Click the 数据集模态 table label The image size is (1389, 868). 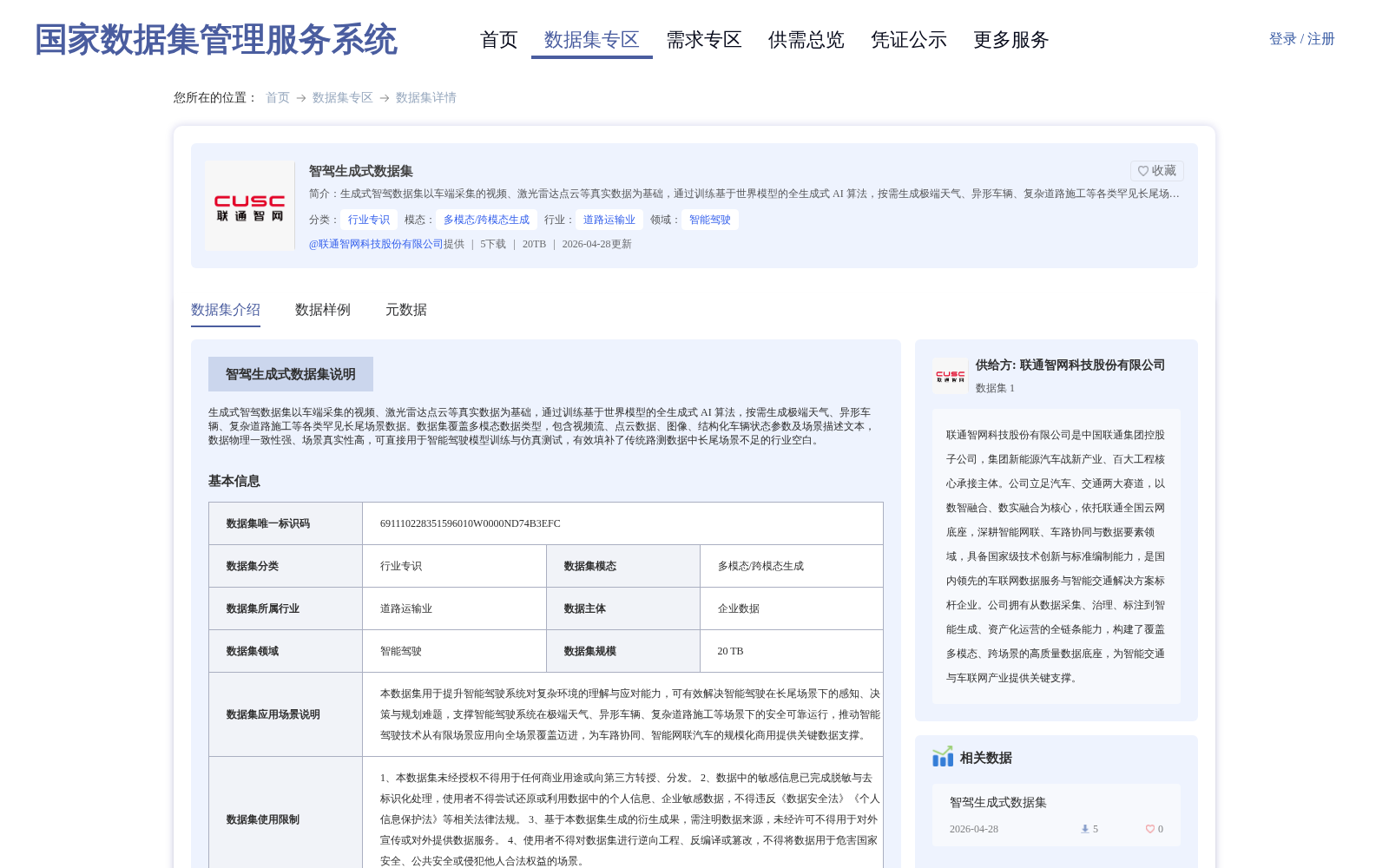[590, 566]
